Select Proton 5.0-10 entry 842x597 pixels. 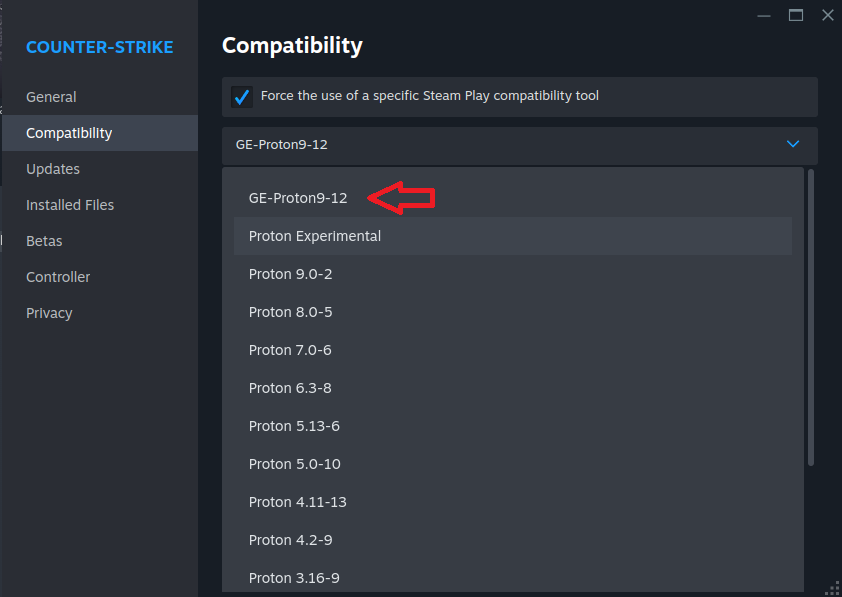(x=294, y=464)
